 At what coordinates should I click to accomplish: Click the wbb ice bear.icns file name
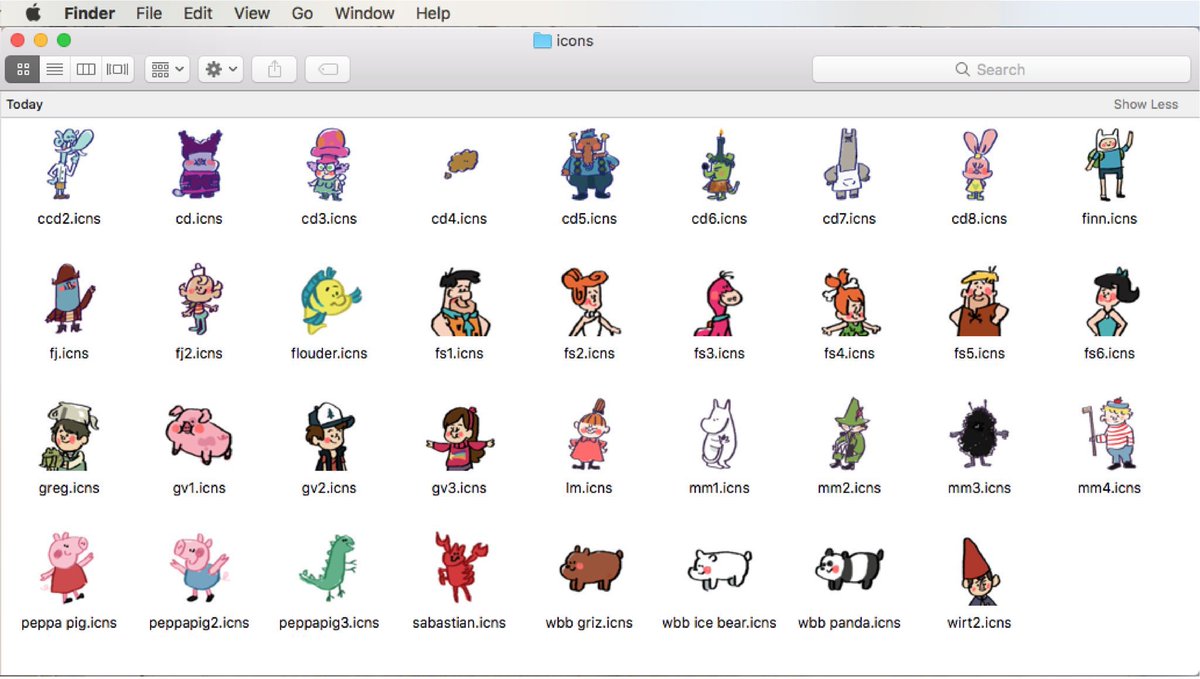click(x=719, y=622)
